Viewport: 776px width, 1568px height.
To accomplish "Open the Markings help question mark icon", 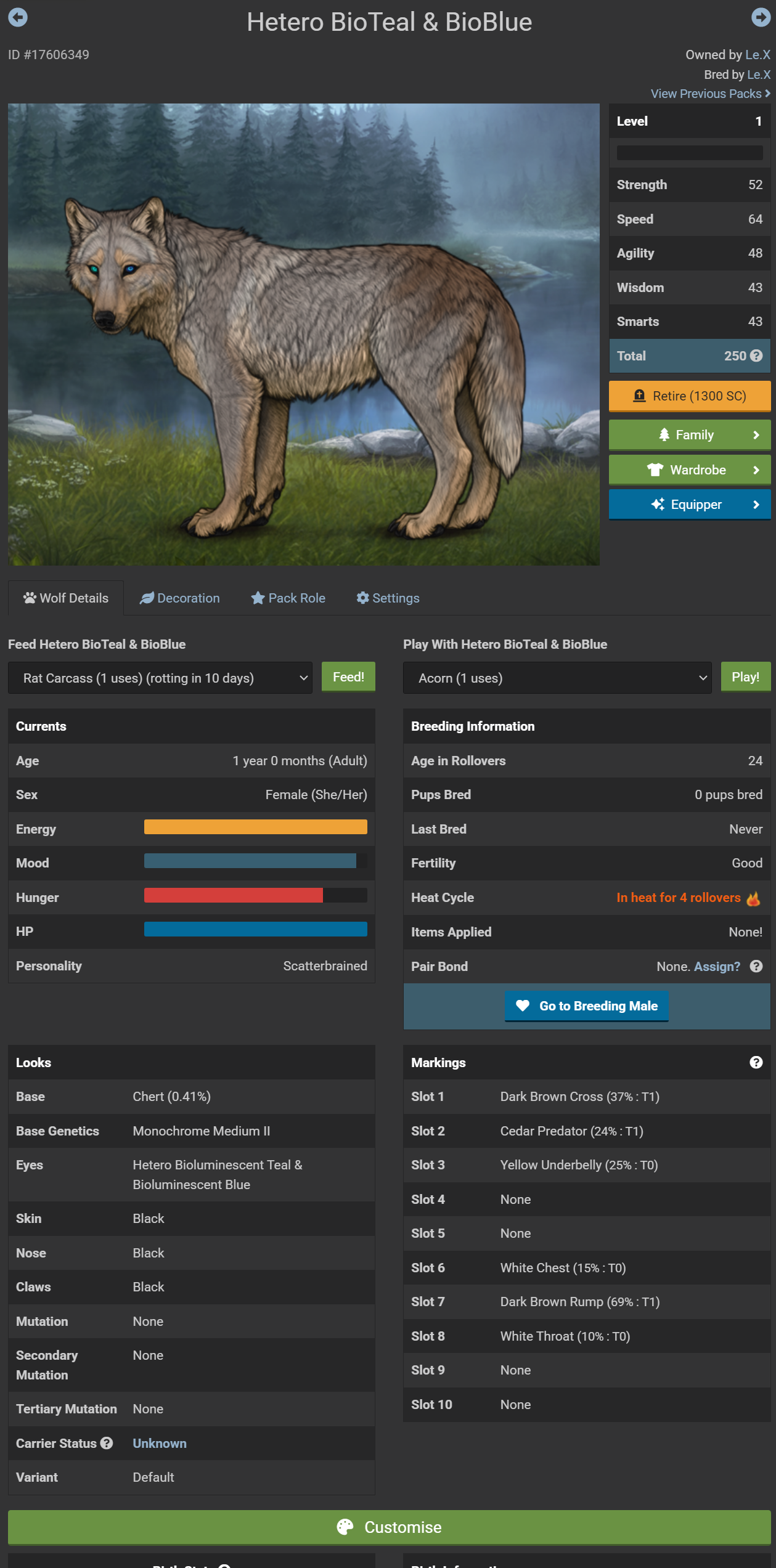I will (x=756, y=1062).
